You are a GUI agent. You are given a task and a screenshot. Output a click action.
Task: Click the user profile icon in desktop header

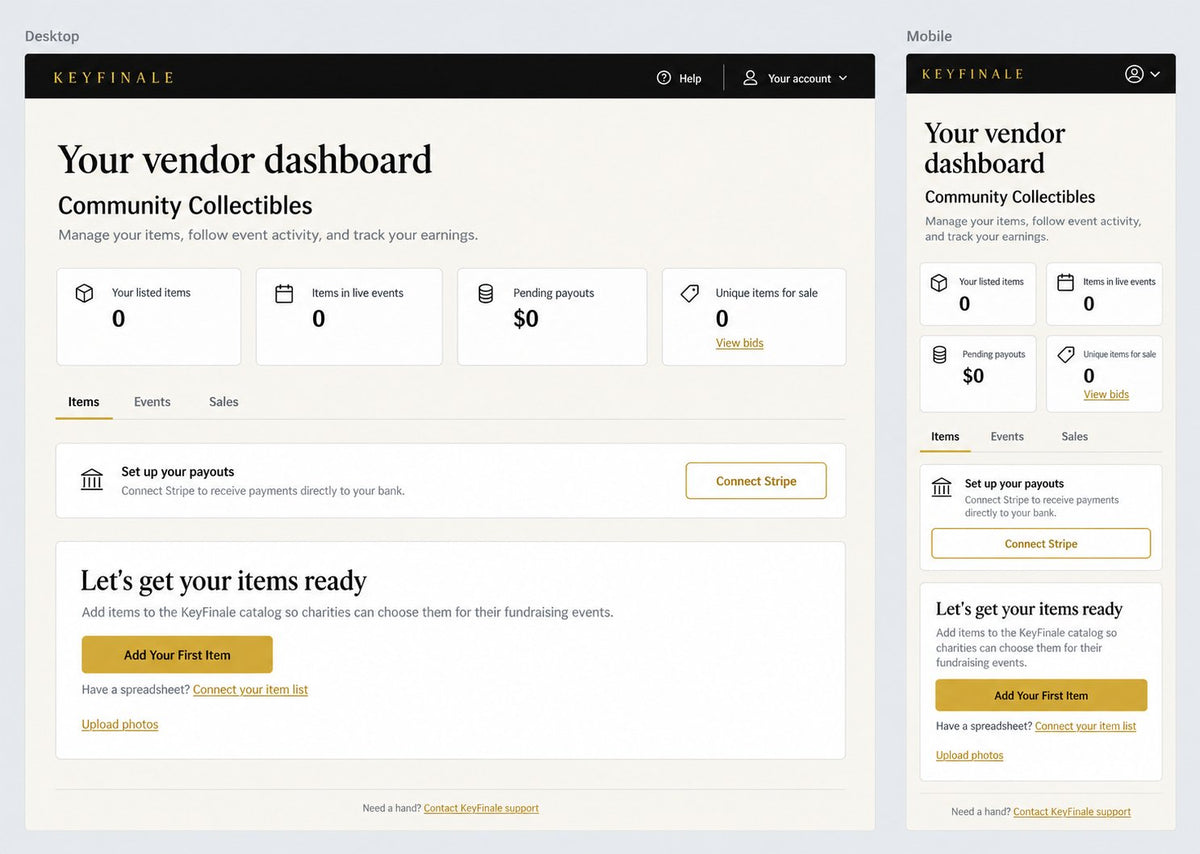[750, 78]
